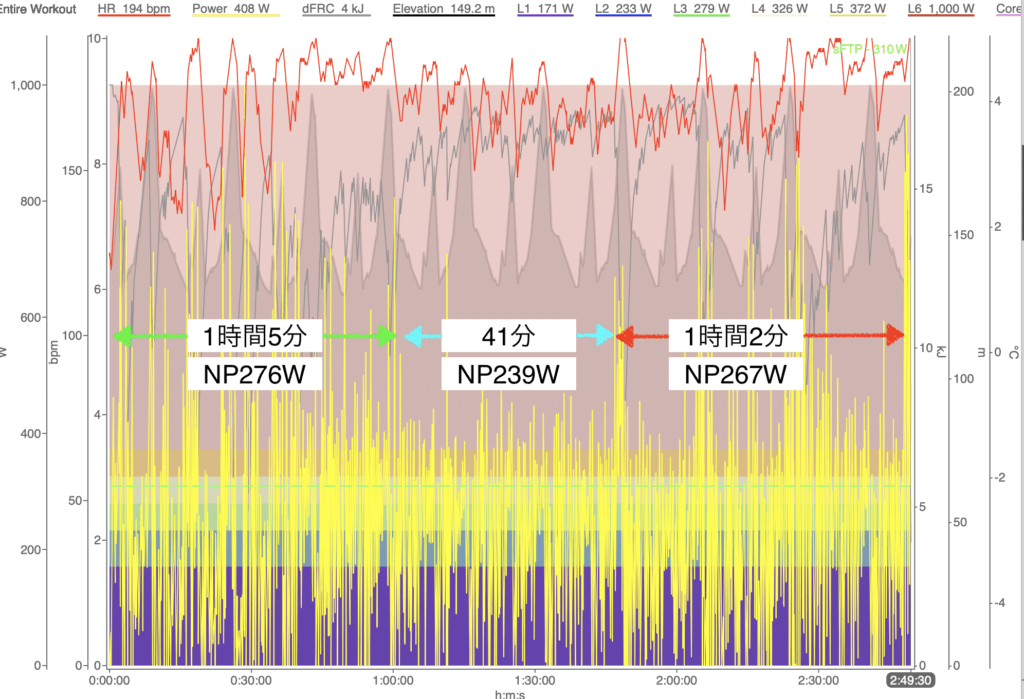
Task: Select the L1 171 W zone legend
Action: point(546,10)
